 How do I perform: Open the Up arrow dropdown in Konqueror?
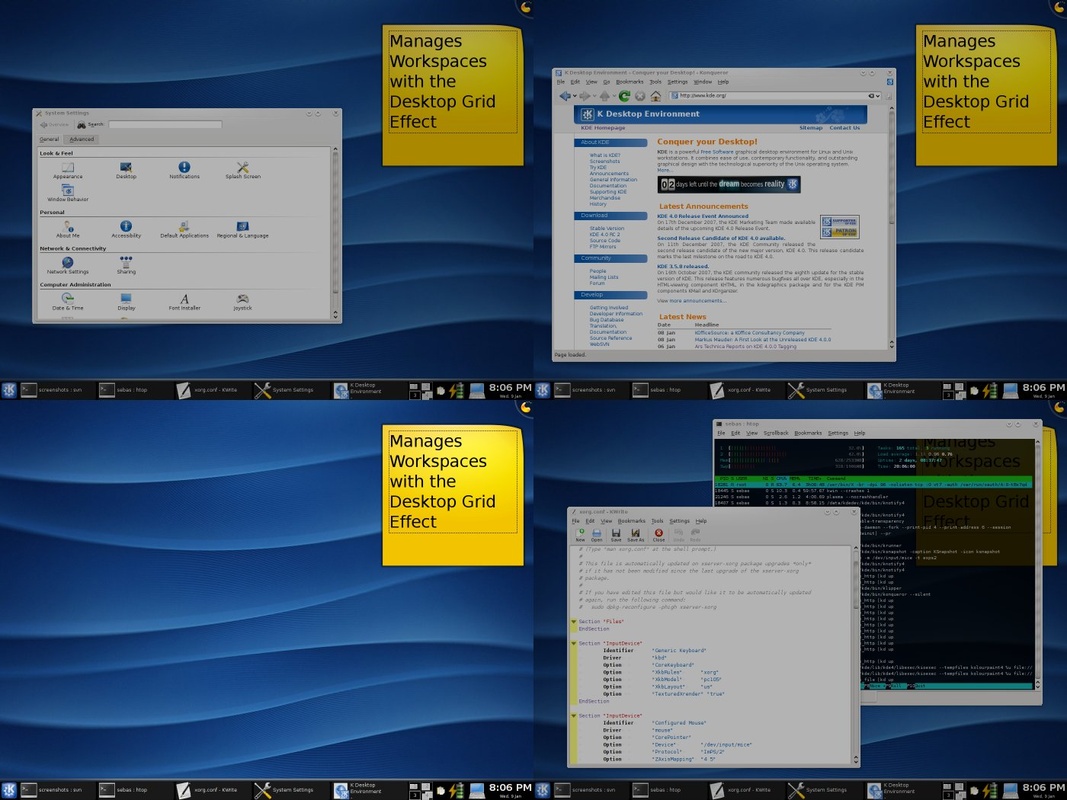(x=613, y=97)
